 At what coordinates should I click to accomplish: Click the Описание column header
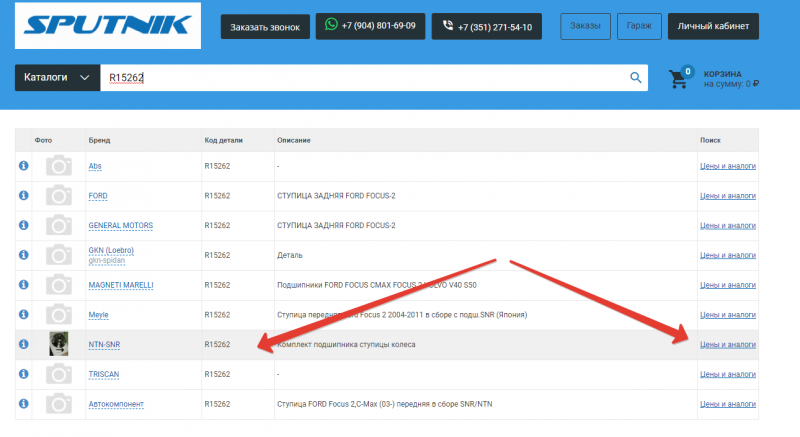pos(293,140)
